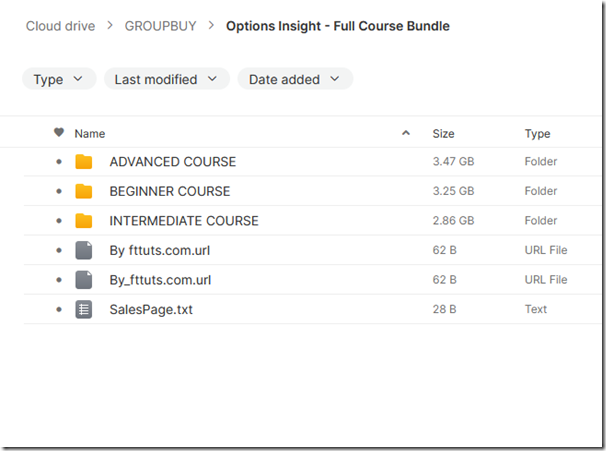Click the Options Insight - Full Course Bundle breadcrumb

coord(338,26)
